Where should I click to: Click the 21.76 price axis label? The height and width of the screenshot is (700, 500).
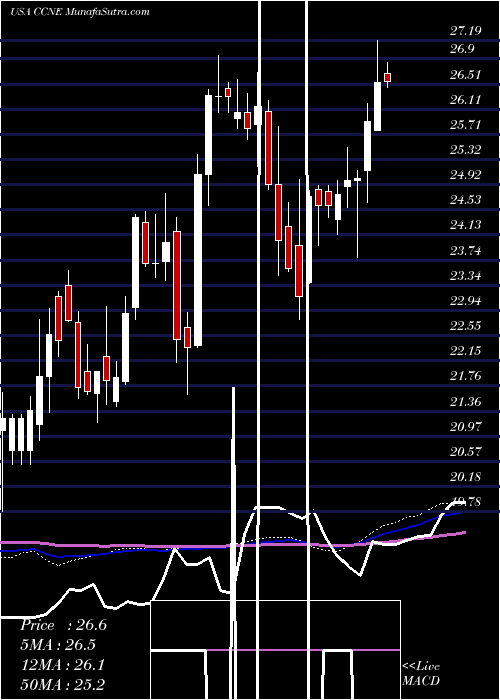(x=466, y=376)
